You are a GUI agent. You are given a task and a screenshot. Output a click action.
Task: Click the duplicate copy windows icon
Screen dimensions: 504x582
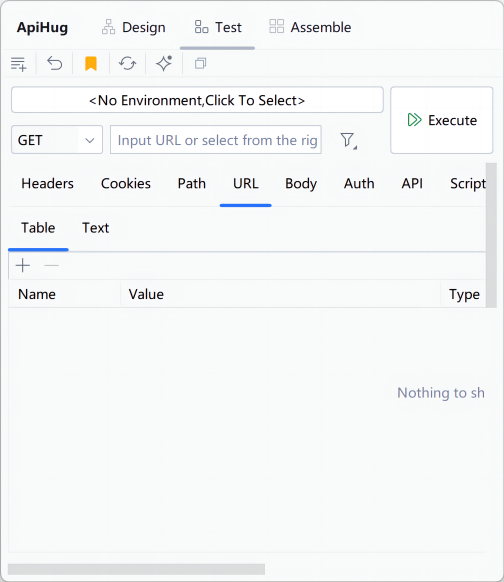pyautogui.click(x=200, y=63)
